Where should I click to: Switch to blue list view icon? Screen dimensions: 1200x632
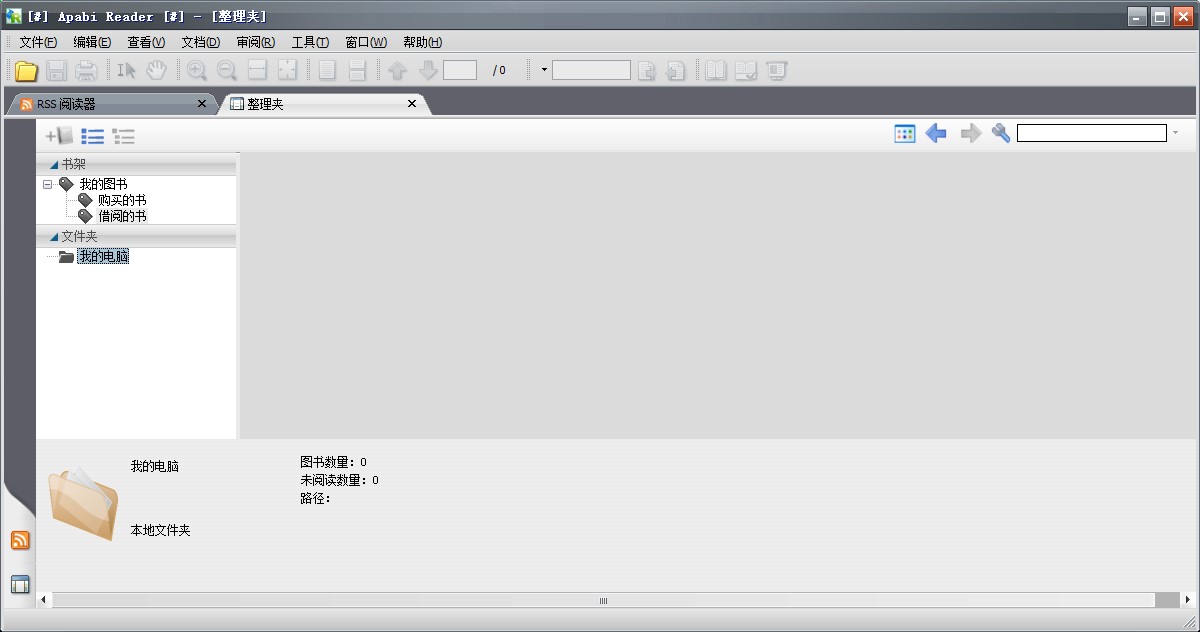(93, 136)
